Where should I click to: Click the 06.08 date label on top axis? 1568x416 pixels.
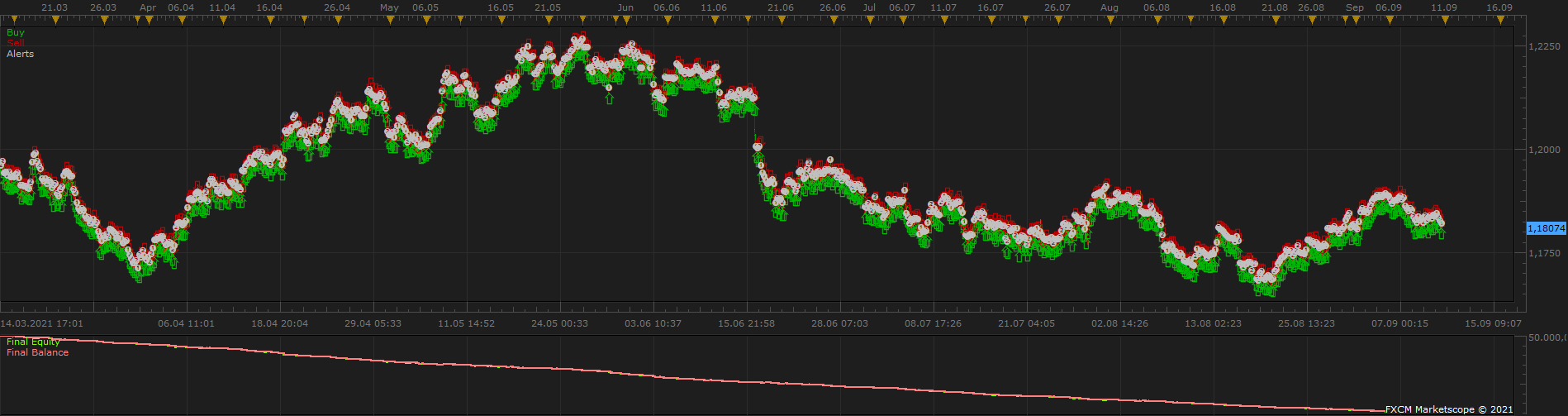1156,7
